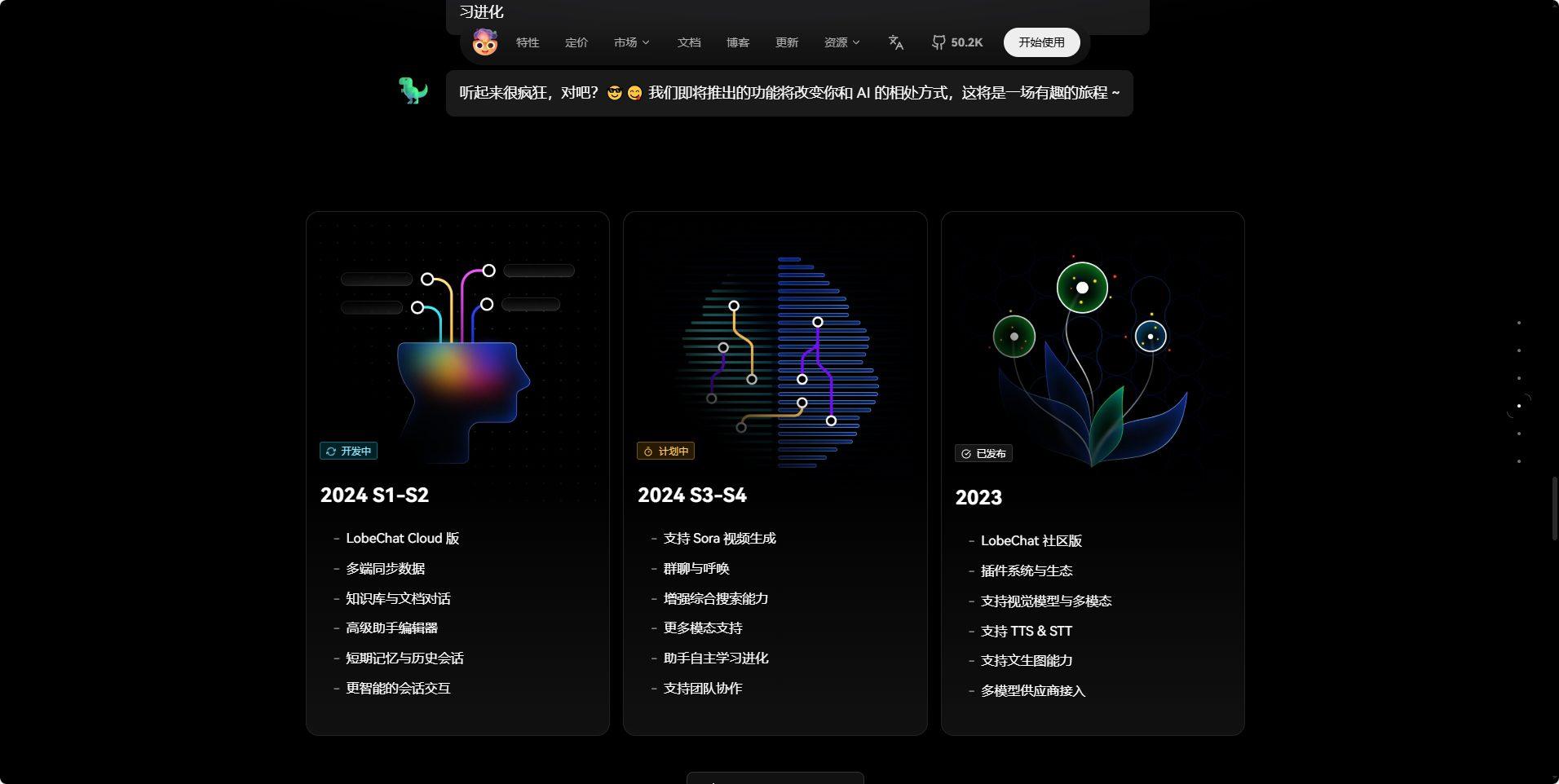
Task: Click the 计划中 status tag
Action: click(665, 451)
